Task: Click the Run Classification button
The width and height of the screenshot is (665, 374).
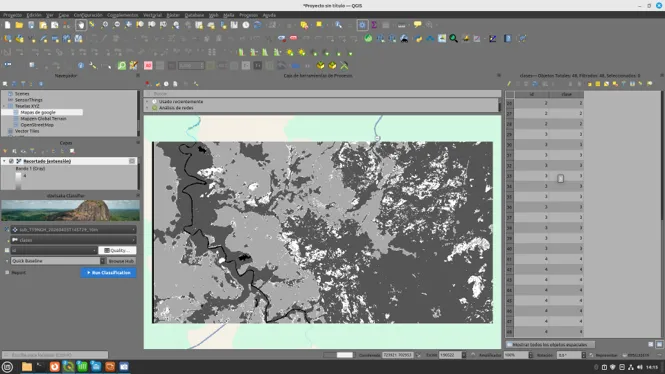Action: tap(109, 273)
